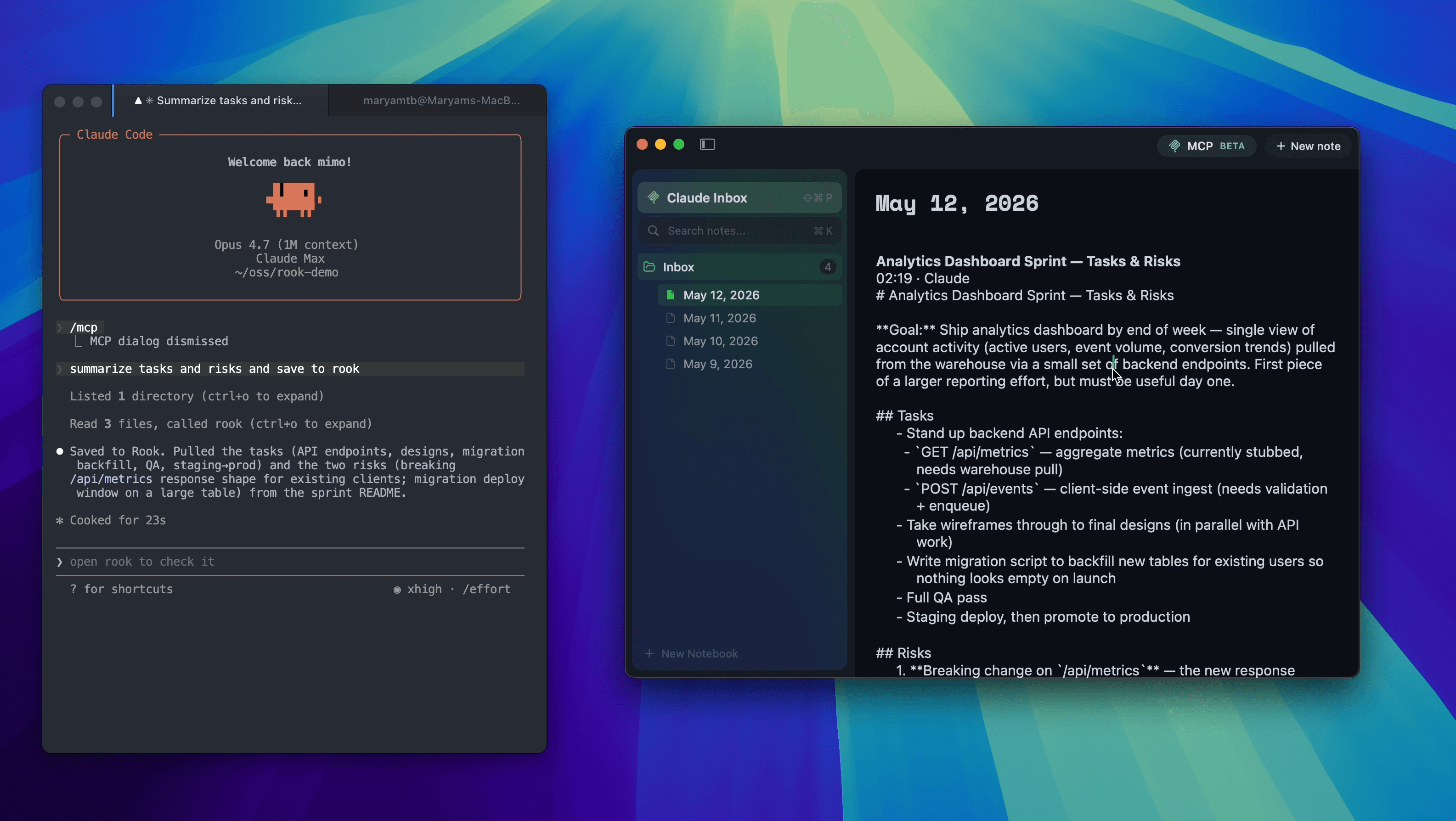The image size is (1456, 821).
Task: Click the terminal prompt 'open rook to check it'
Action: (142, 562)
